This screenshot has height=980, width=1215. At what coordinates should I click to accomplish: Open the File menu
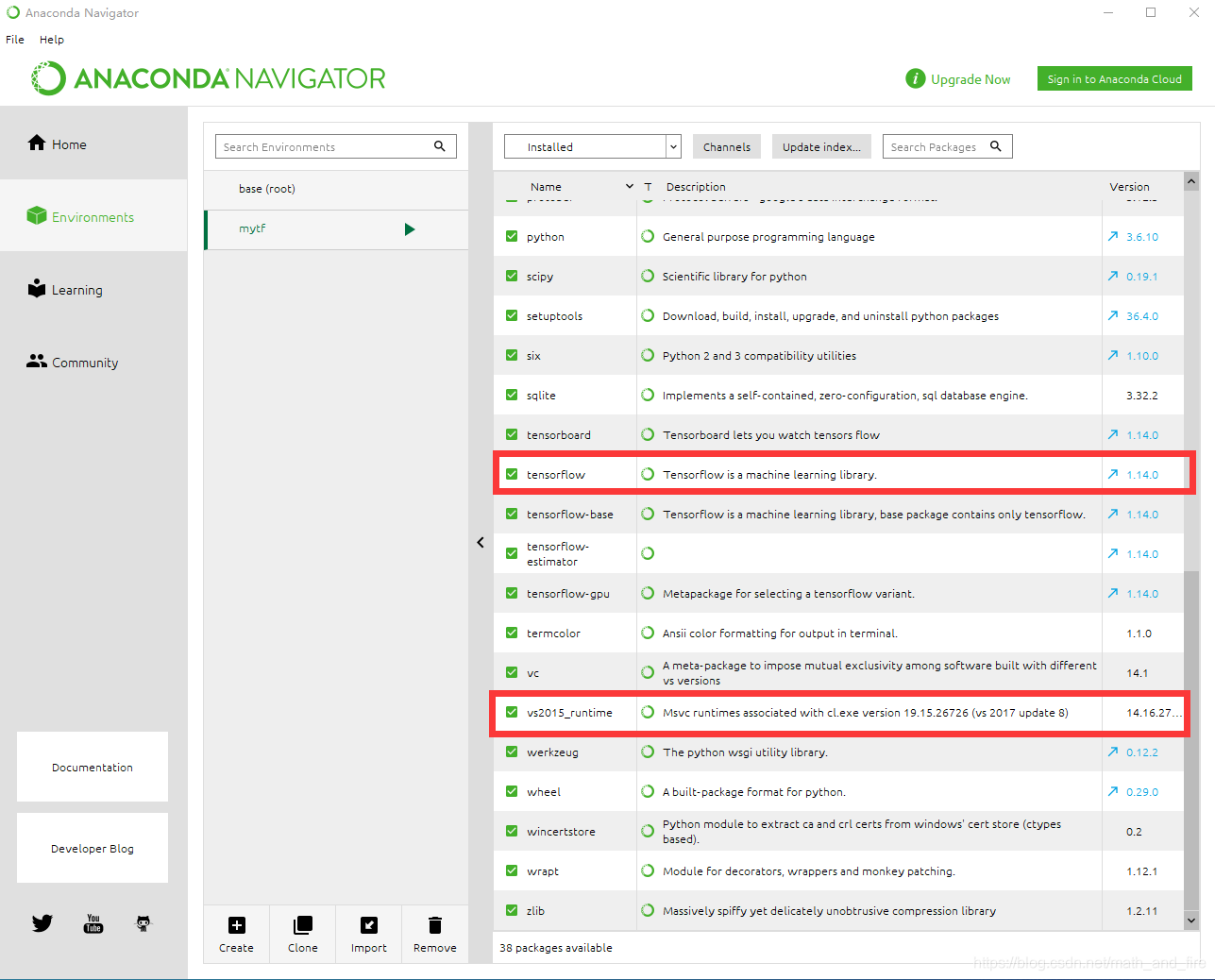click(15, 40)
